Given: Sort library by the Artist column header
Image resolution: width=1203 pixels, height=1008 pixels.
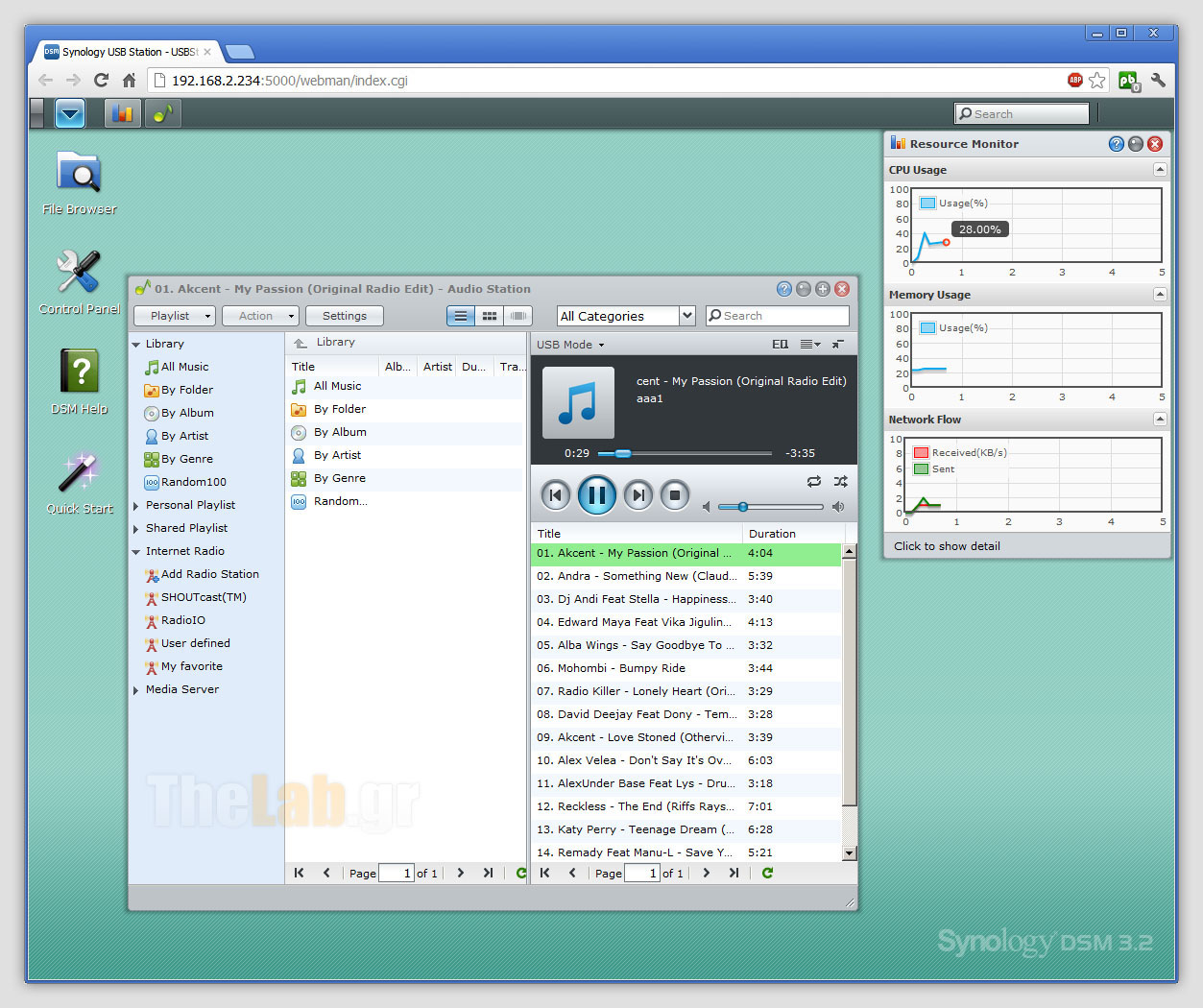Looking at the screenshot, I should click(437, 367).
